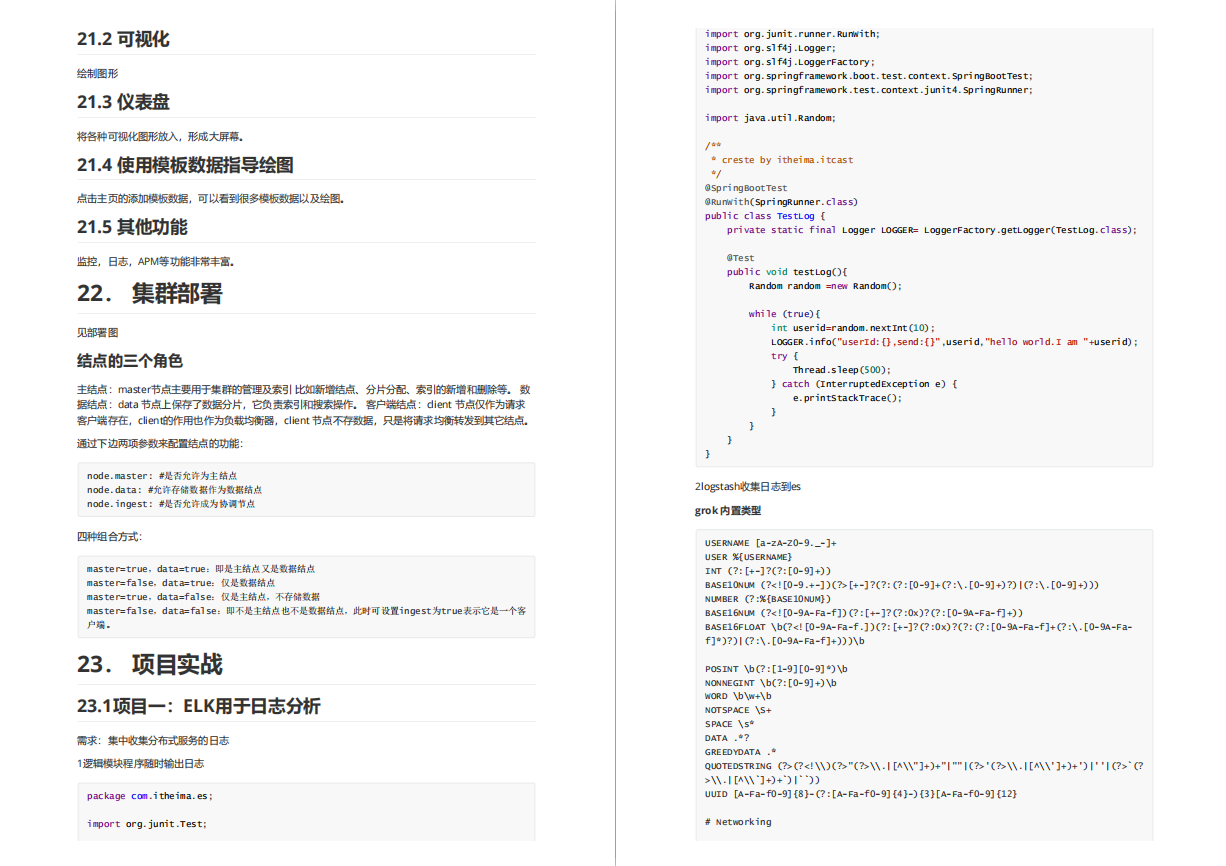
Task: Click the comment "* creste by itheima.itcast"
Action: [x=782, y=160]
